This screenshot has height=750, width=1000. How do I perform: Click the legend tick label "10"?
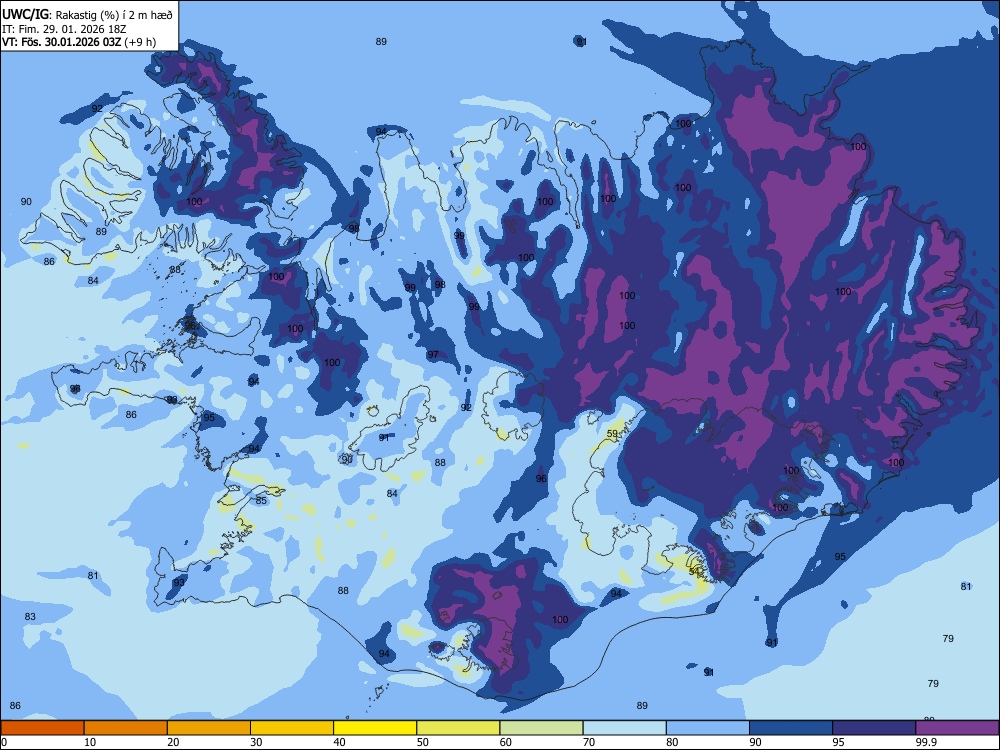click(90, 742)
